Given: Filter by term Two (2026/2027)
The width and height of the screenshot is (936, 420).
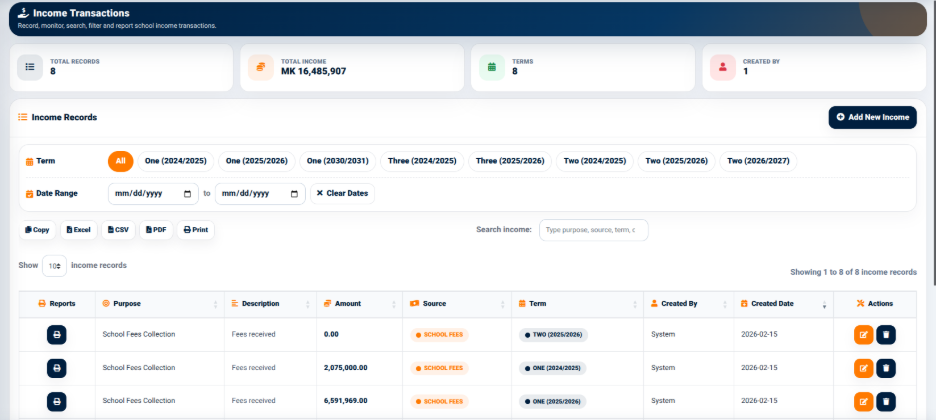Looking at the screenshot, I should 758,161.
